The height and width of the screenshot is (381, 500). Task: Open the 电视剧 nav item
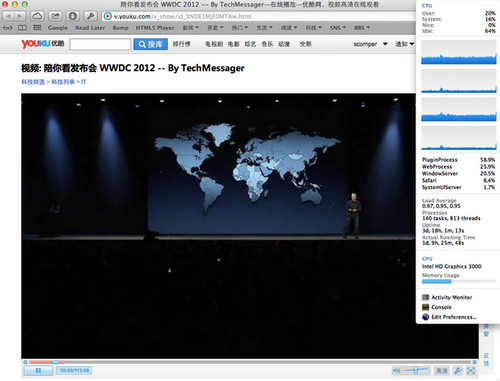pyautogui.click(x=214, y=44)
